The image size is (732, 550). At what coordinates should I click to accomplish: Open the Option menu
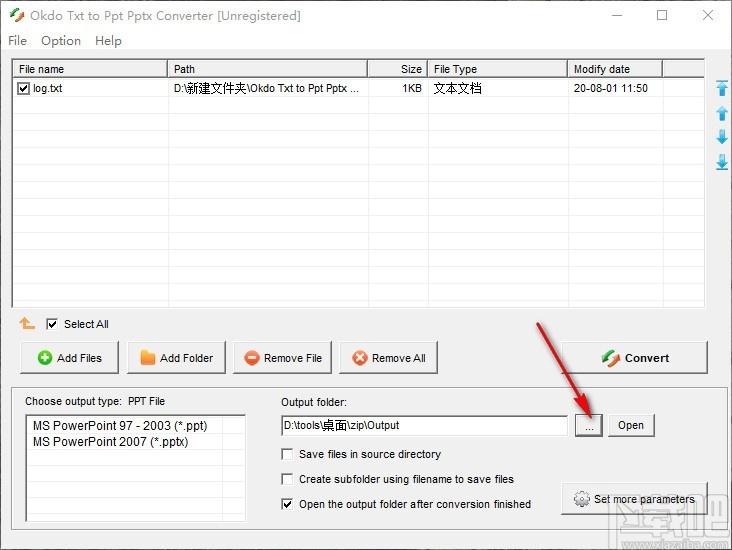pyautogui.click(x=61, y=41)
